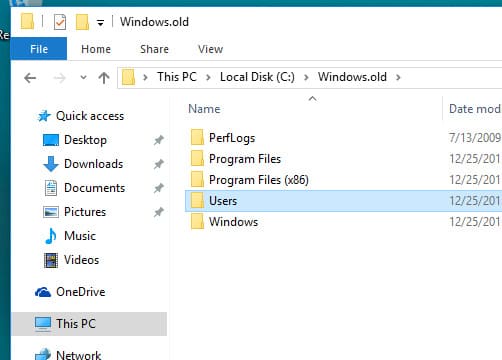
Task: Open Music from Quick access
Action: point(80,236)
